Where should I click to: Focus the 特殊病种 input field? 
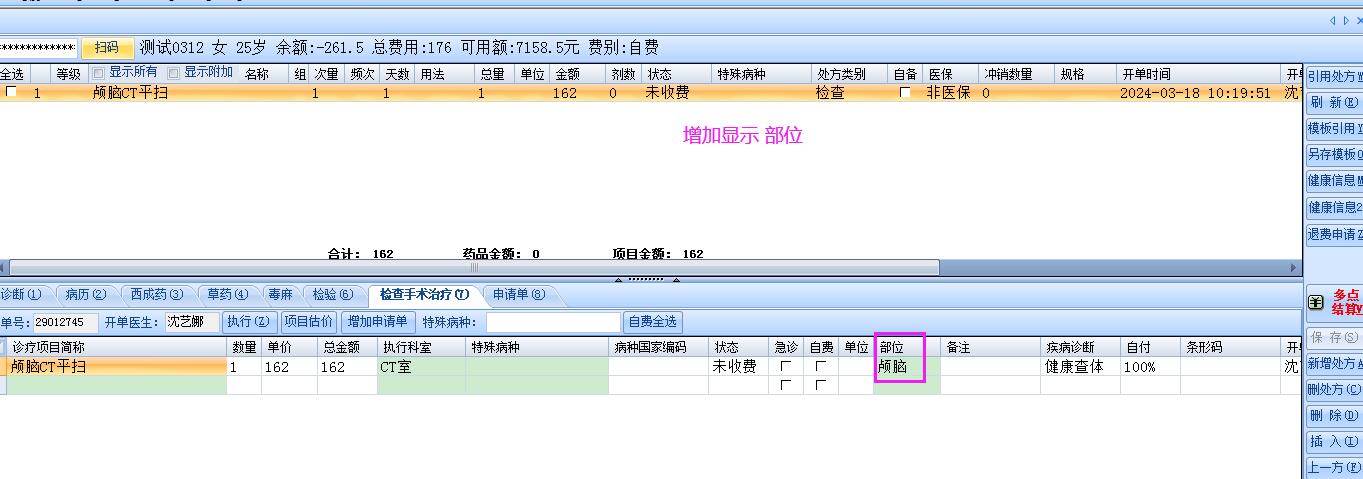553,322
